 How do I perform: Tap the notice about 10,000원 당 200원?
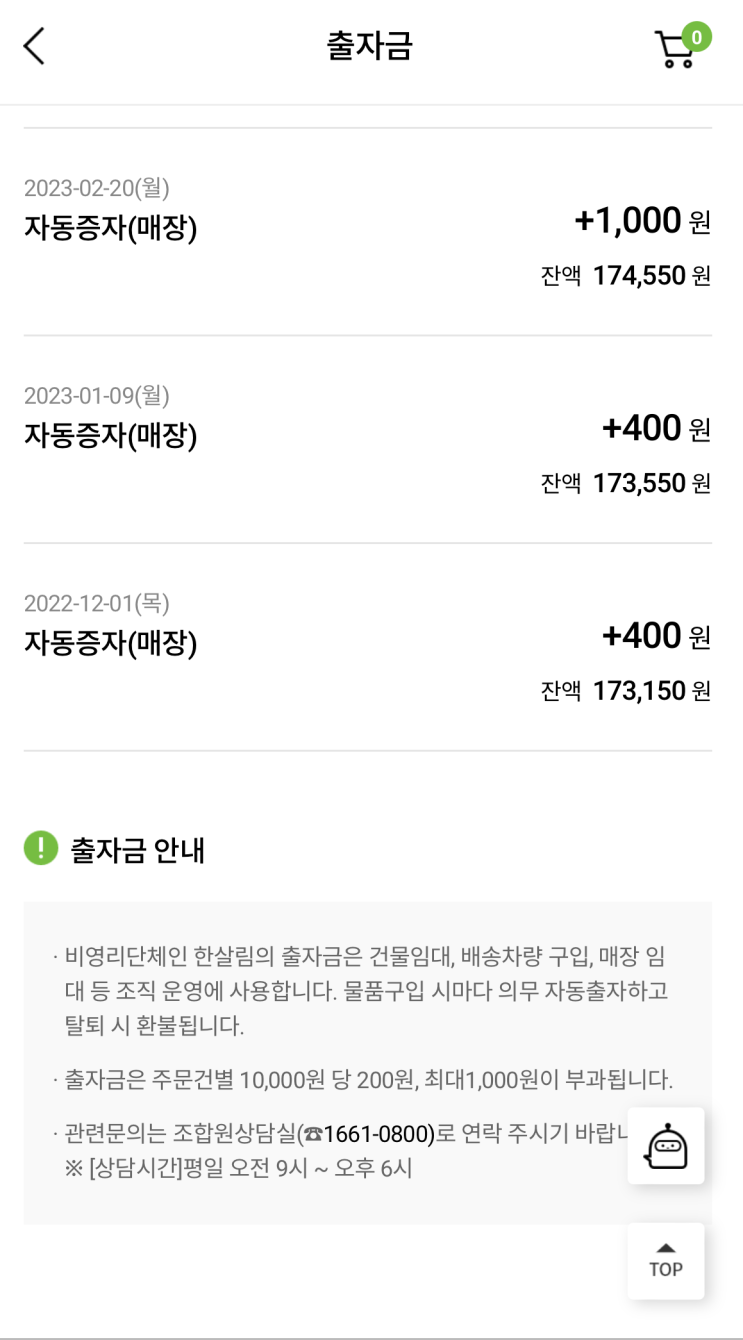(x=369, y=1081)
